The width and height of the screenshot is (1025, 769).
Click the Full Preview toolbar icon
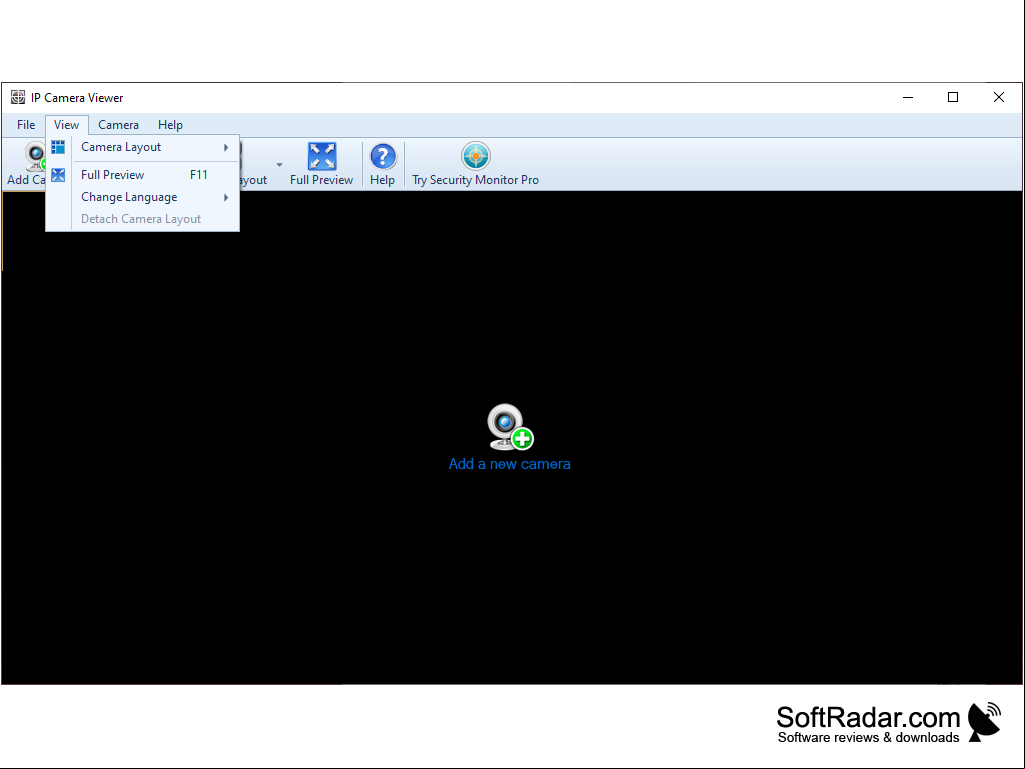(x=322, y=156)
